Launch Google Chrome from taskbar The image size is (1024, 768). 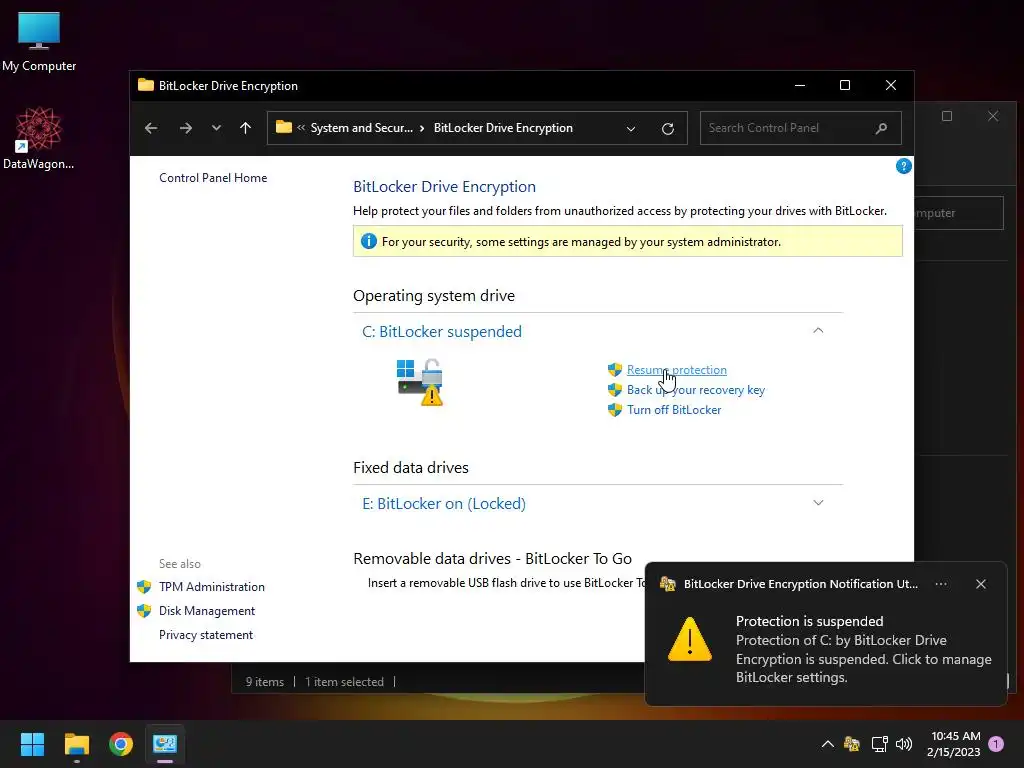coord(120,744)
